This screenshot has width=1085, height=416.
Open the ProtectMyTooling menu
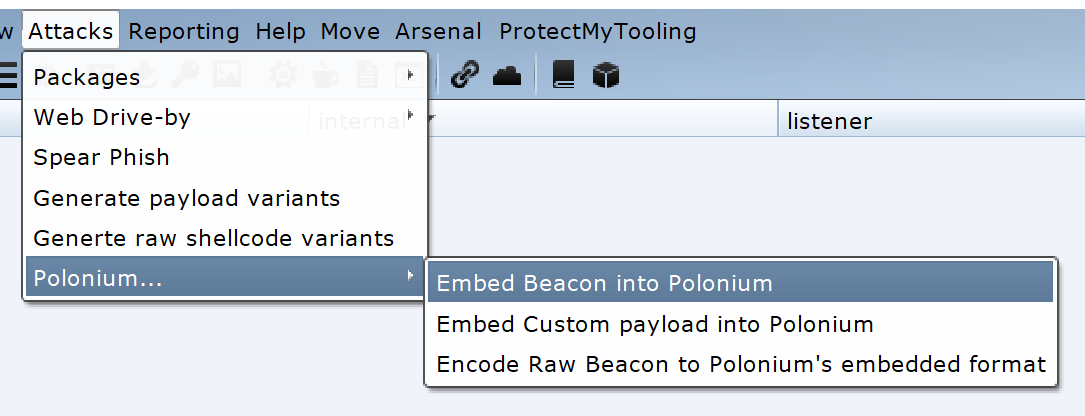tap(597, 31)
